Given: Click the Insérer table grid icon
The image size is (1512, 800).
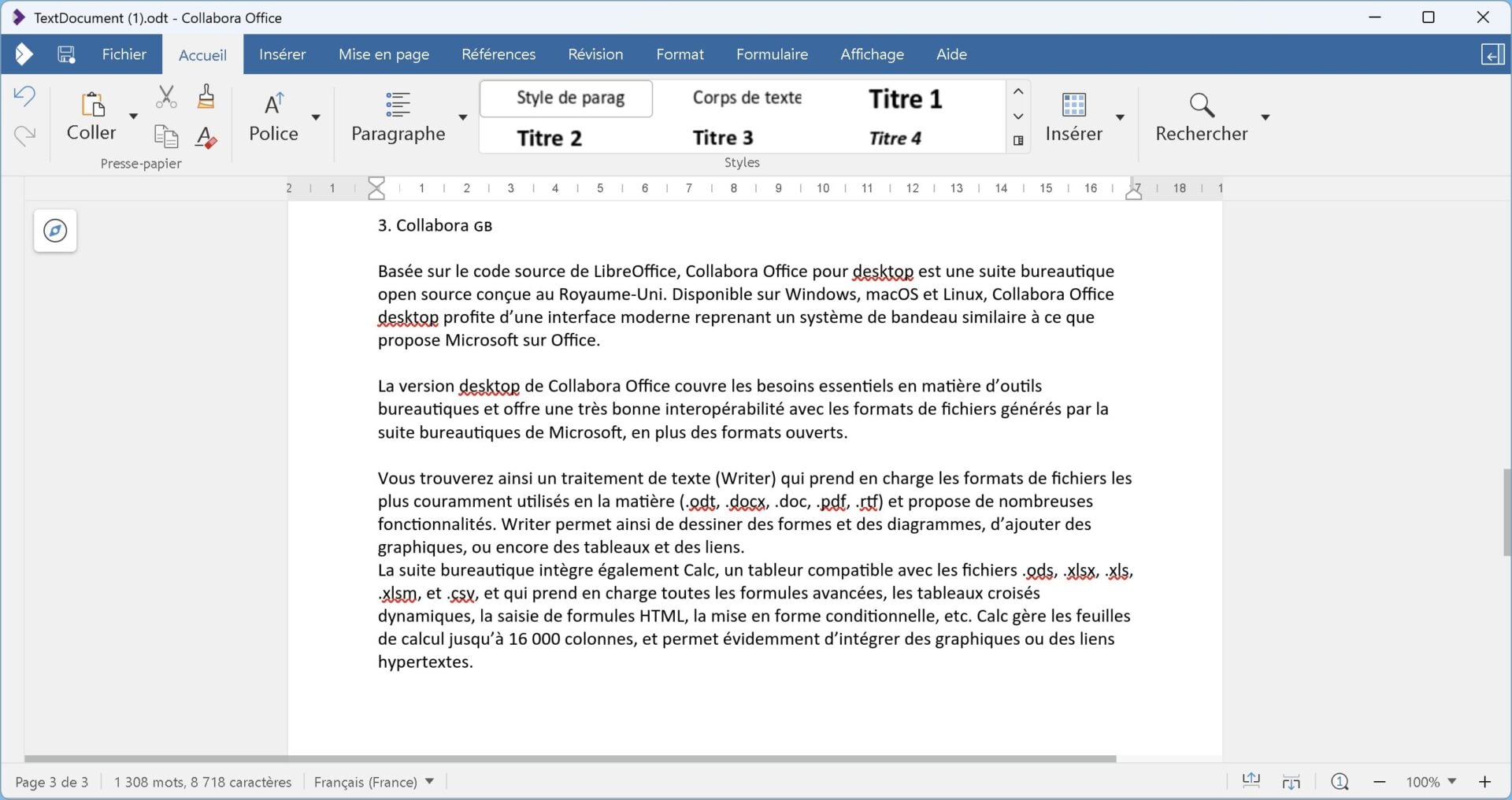Looking at the screenshot, I should 1074,104.
